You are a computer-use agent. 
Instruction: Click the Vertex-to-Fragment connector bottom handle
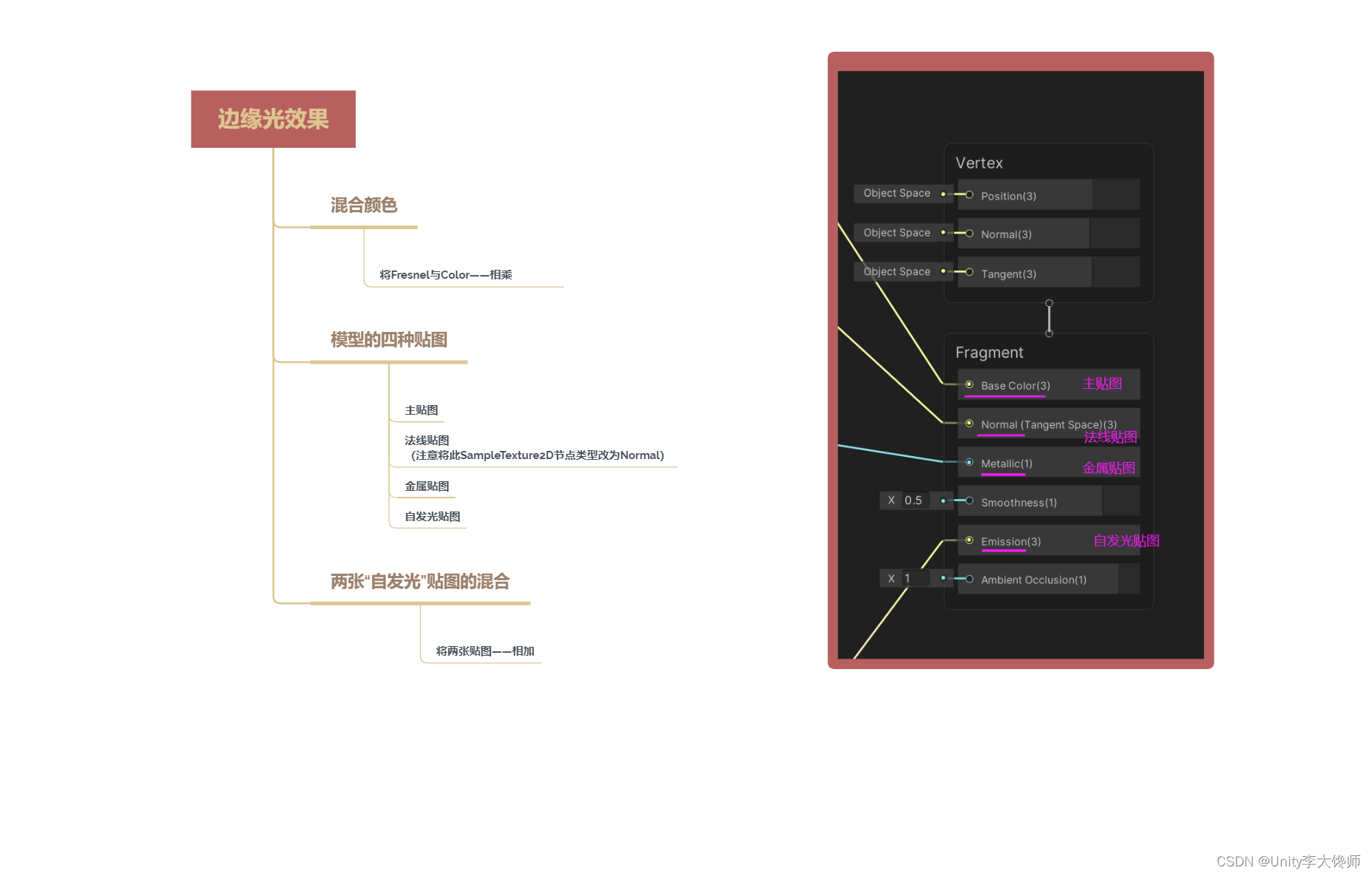(1049, 333)
